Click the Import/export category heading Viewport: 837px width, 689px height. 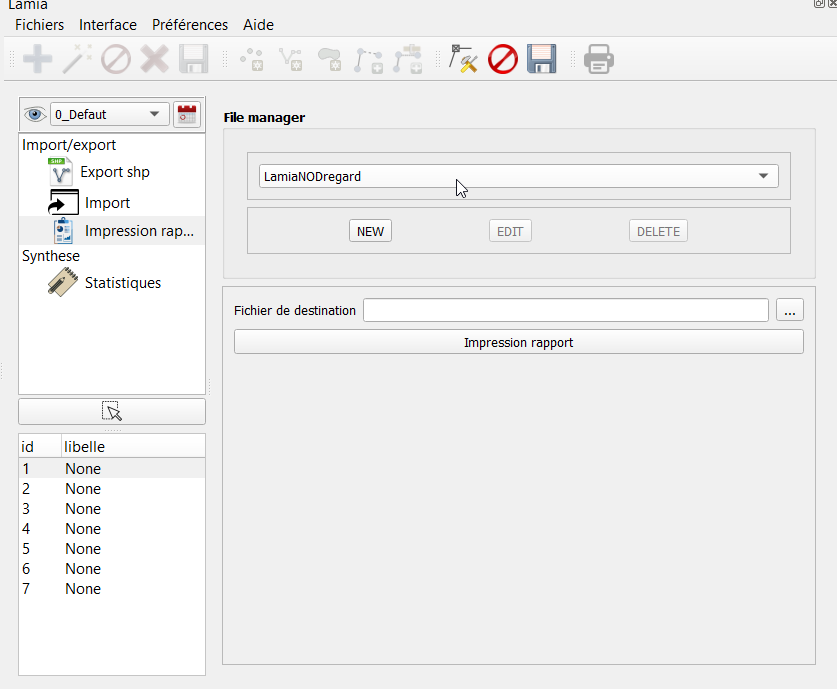(69, 145)
